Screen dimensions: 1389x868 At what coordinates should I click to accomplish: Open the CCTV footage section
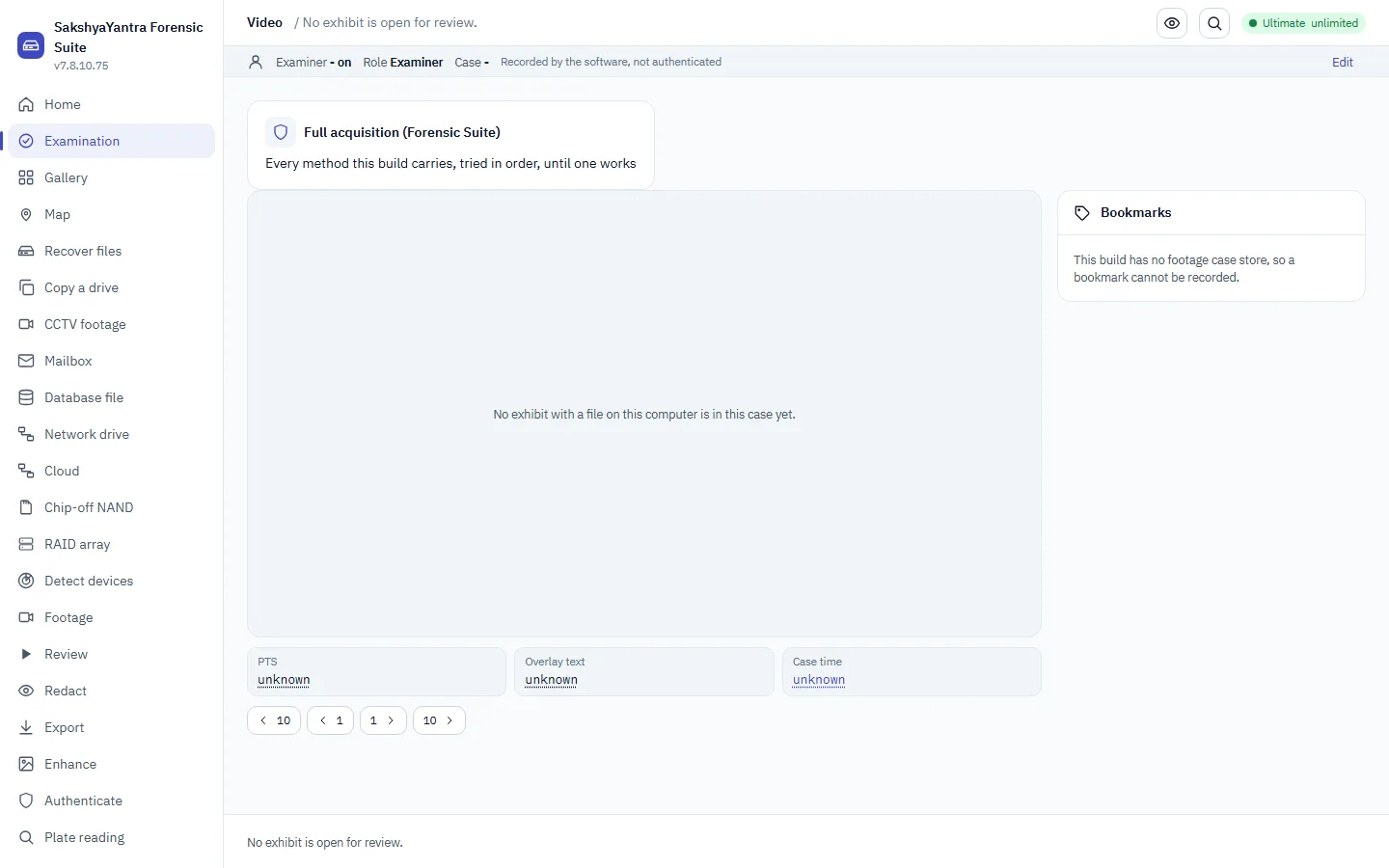click(112, 324)
